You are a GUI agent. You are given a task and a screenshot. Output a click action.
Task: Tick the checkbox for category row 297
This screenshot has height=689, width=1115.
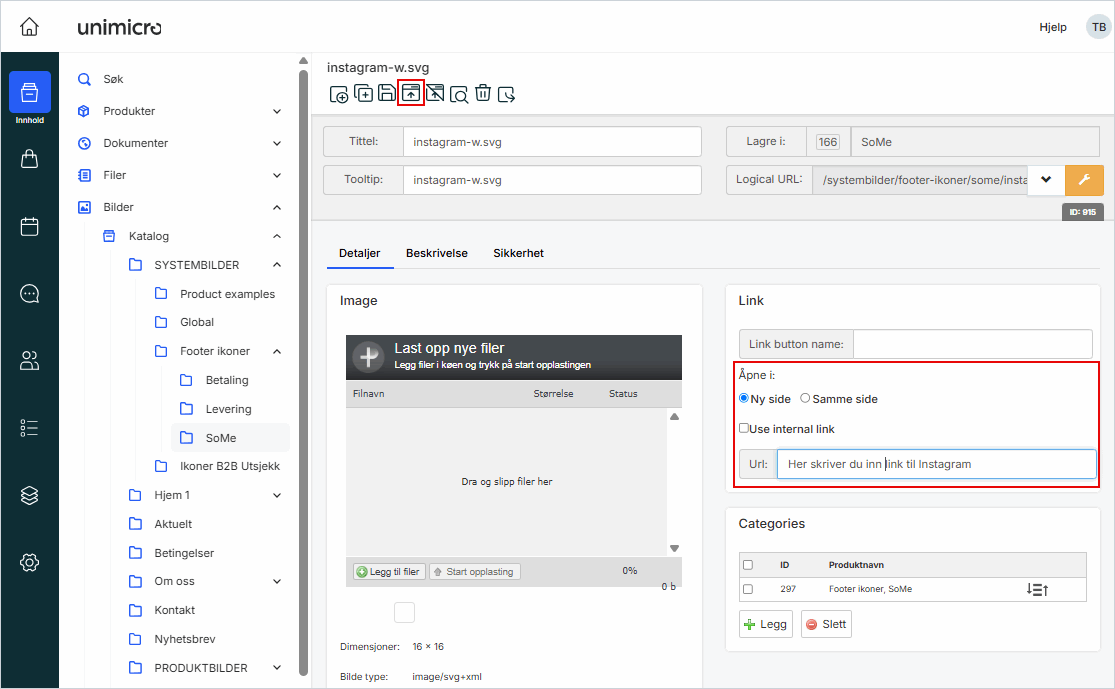(x=748, y=590)
